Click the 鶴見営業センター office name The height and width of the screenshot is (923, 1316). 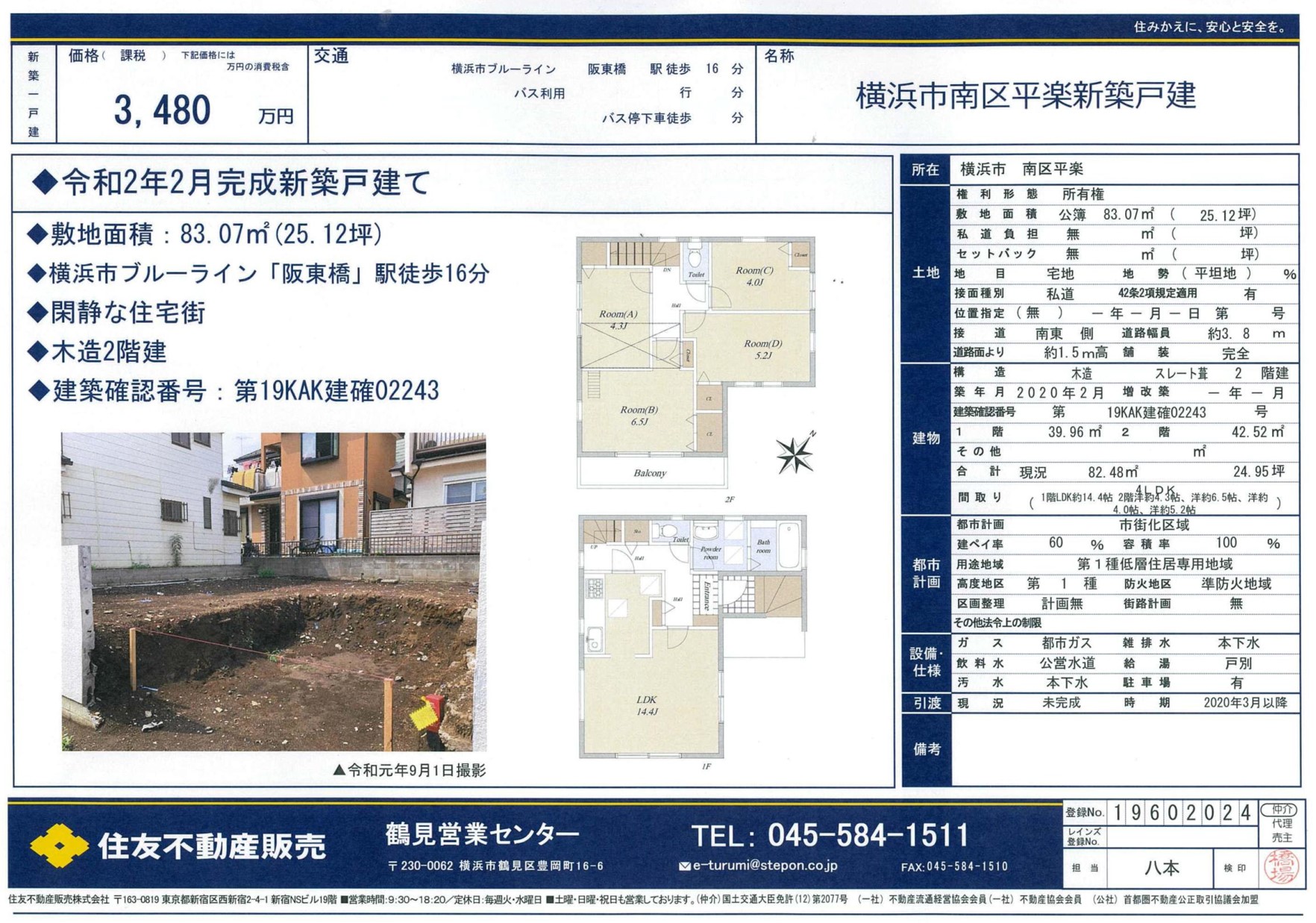482,833
